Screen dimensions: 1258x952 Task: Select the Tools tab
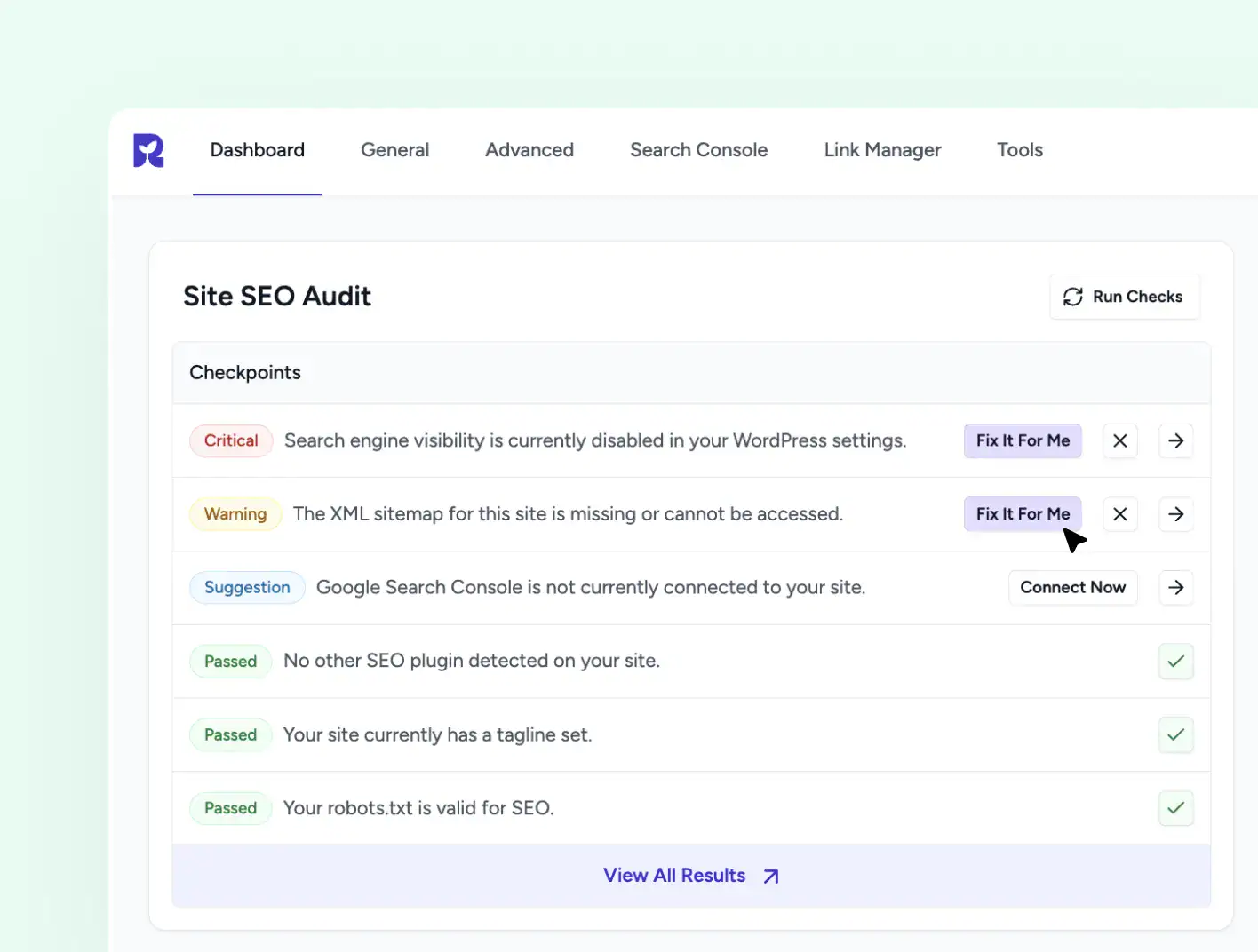pyautogui.click(x=1019, y=150)
